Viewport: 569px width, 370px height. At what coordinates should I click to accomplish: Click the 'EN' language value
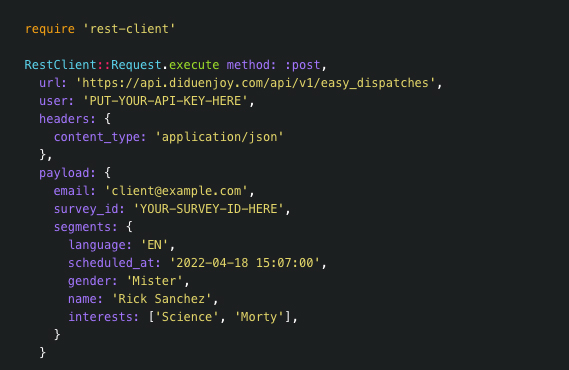coord(154,245)
